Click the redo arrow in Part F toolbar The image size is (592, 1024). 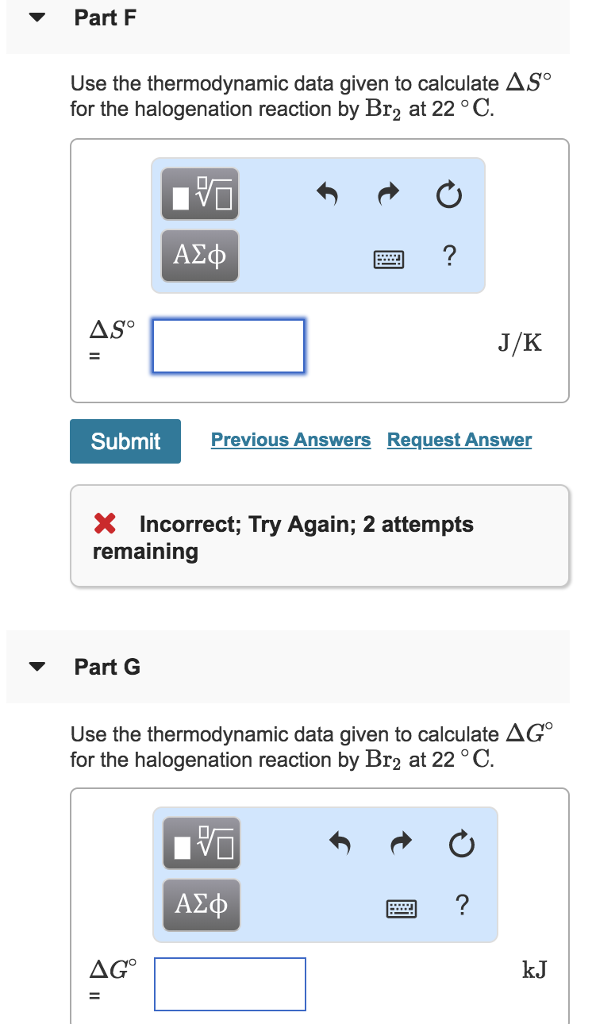(x=388, y=195)
